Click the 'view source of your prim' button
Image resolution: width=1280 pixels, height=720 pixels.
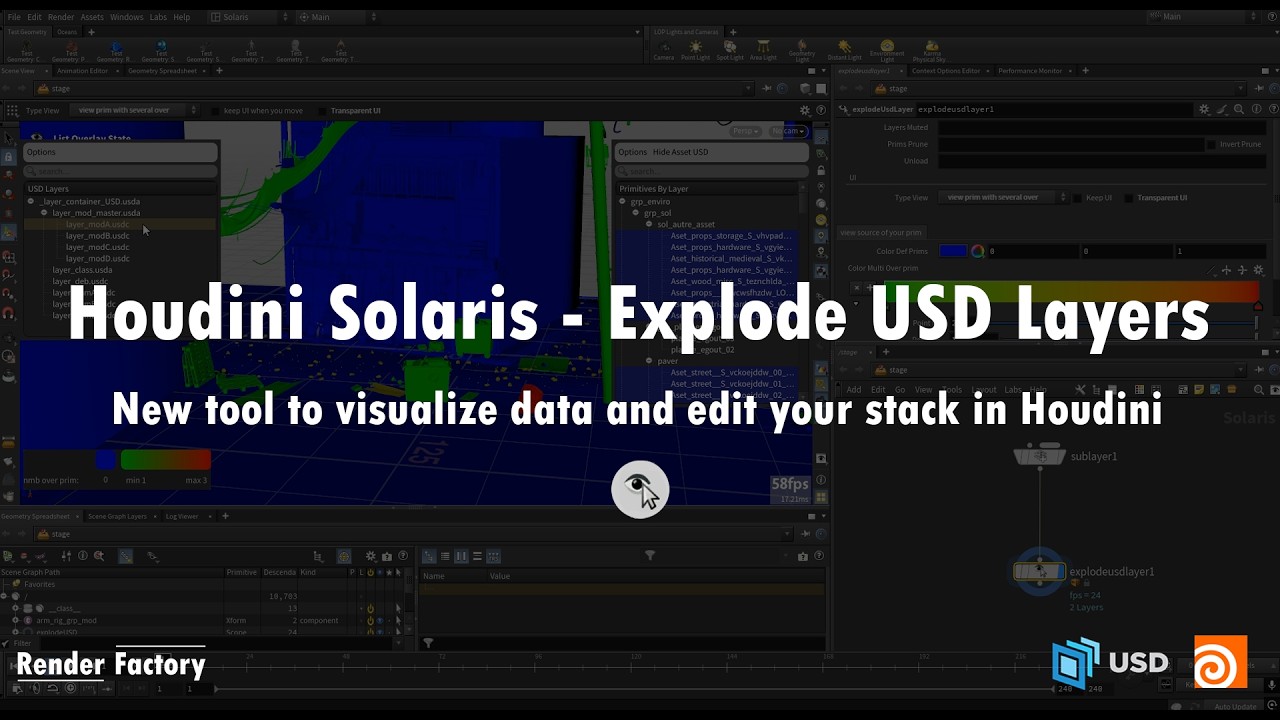point(881,233)
